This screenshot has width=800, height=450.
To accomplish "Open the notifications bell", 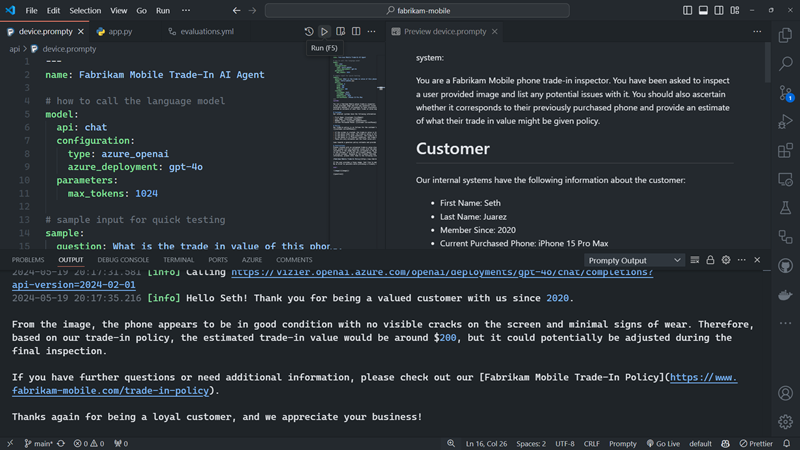I will 787,443.
